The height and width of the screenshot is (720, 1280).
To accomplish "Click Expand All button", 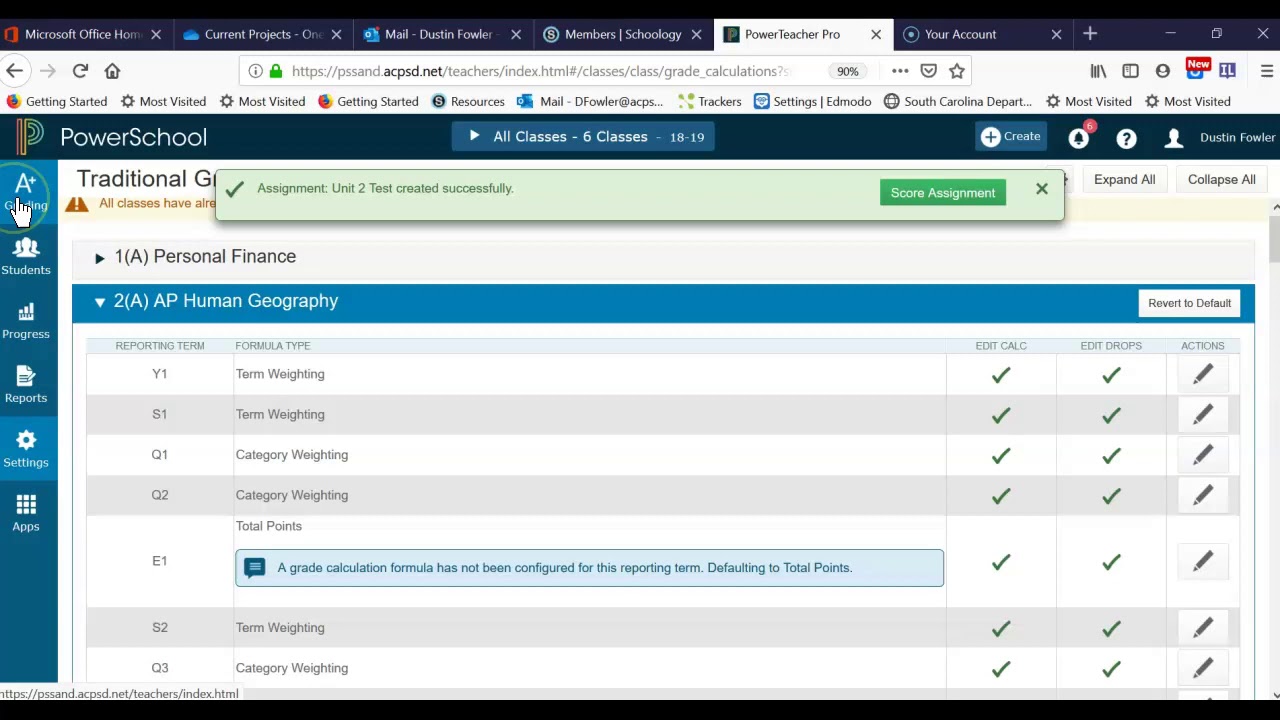I will pyautogui.click(x=1124, y=180).
